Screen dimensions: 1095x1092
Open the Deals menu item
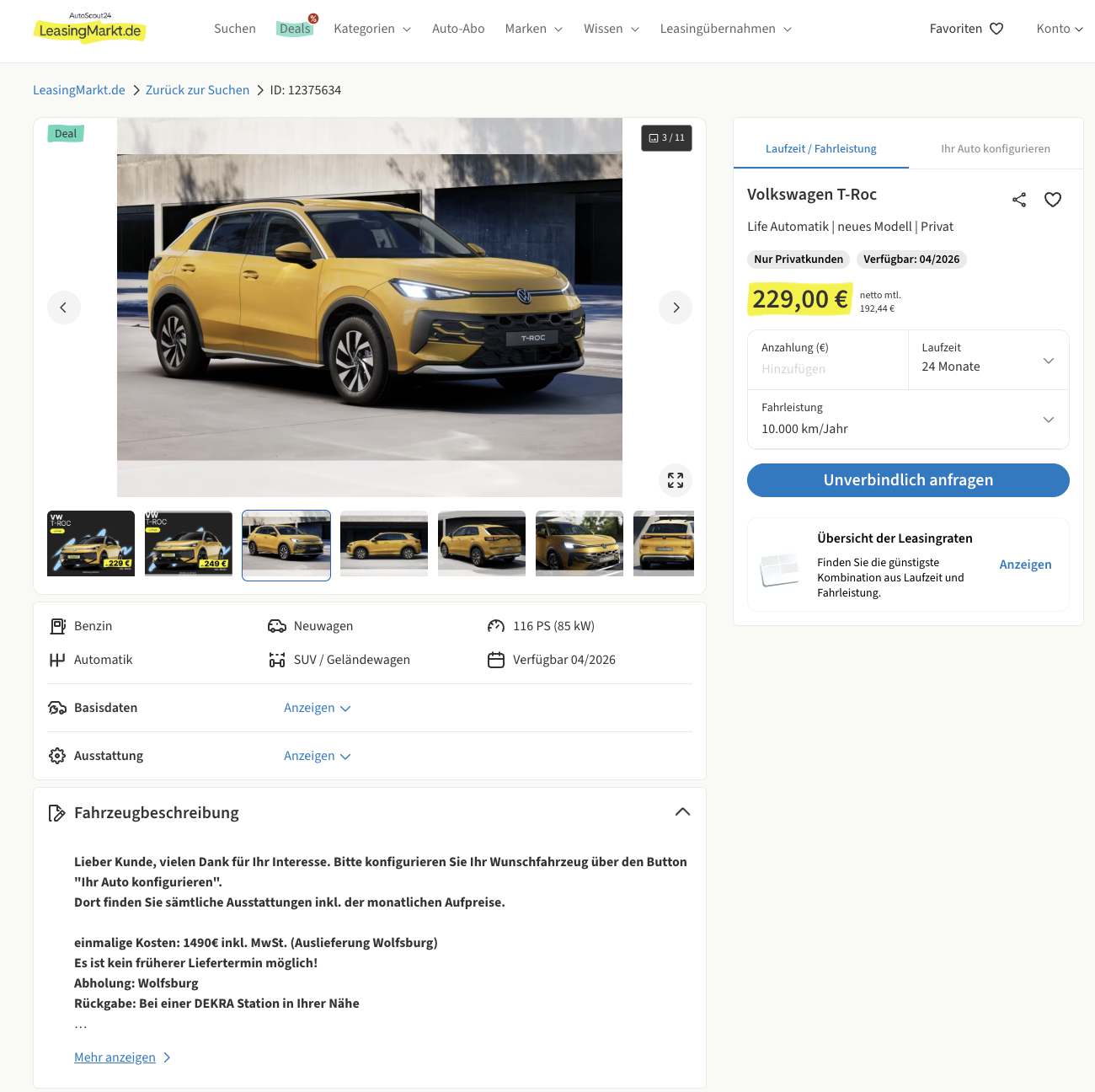[295, 29]
